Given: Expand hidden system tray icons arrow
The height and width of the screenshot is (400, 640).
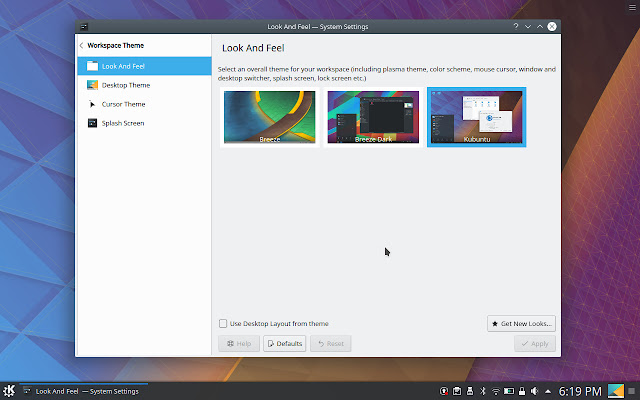Looking at the screenshot, I should pos(548,391).
